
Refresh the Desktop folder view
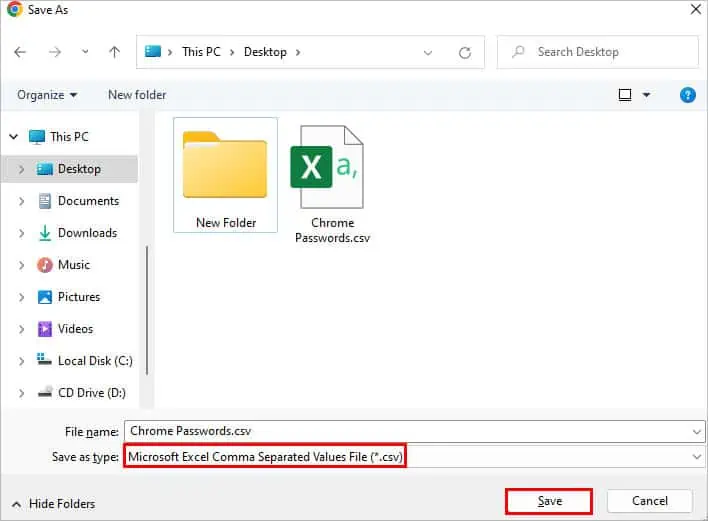pyautogui.click(x=465, y=53)
